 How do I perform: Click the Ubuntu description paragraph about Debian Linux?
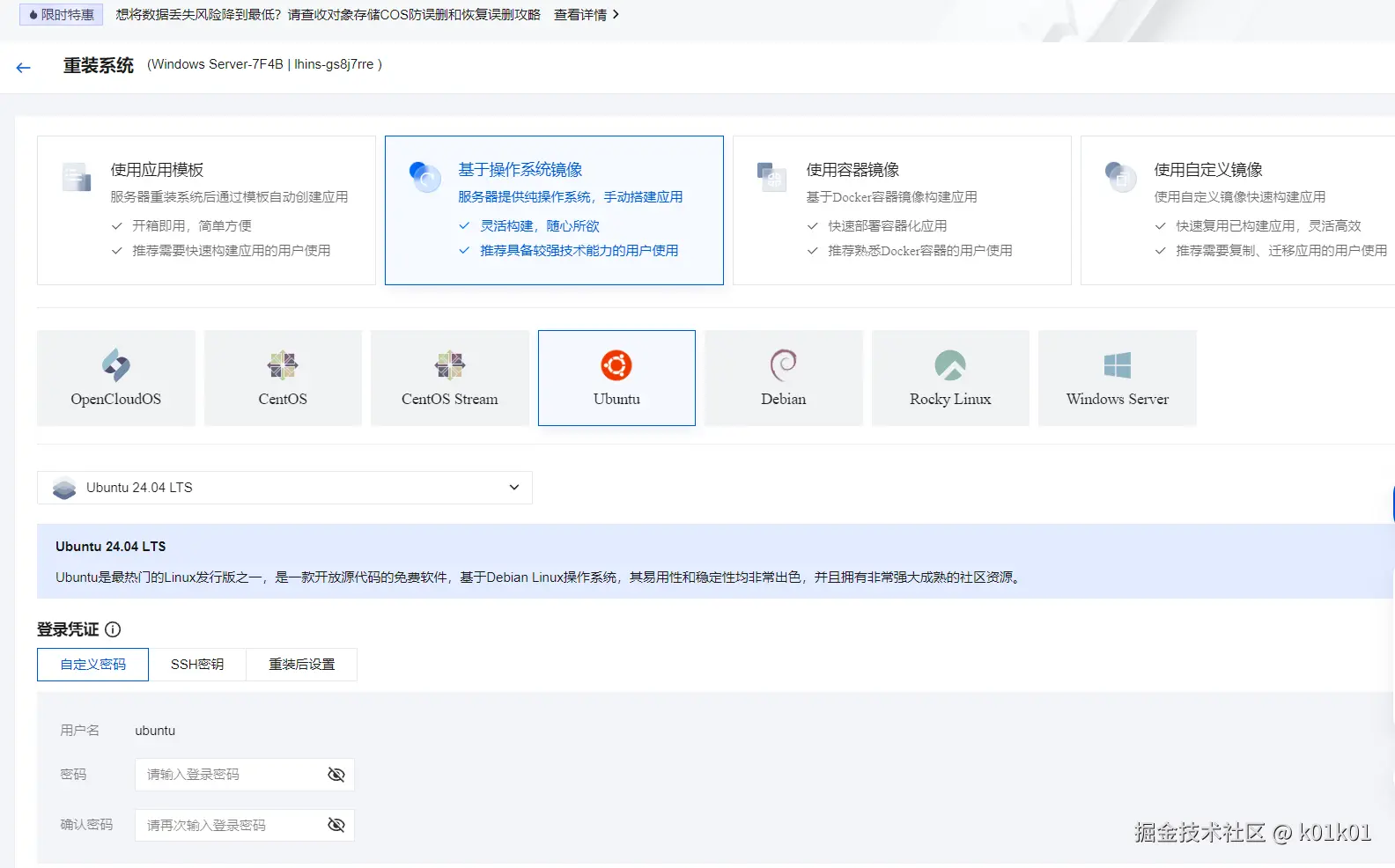[x=540, y=577]
